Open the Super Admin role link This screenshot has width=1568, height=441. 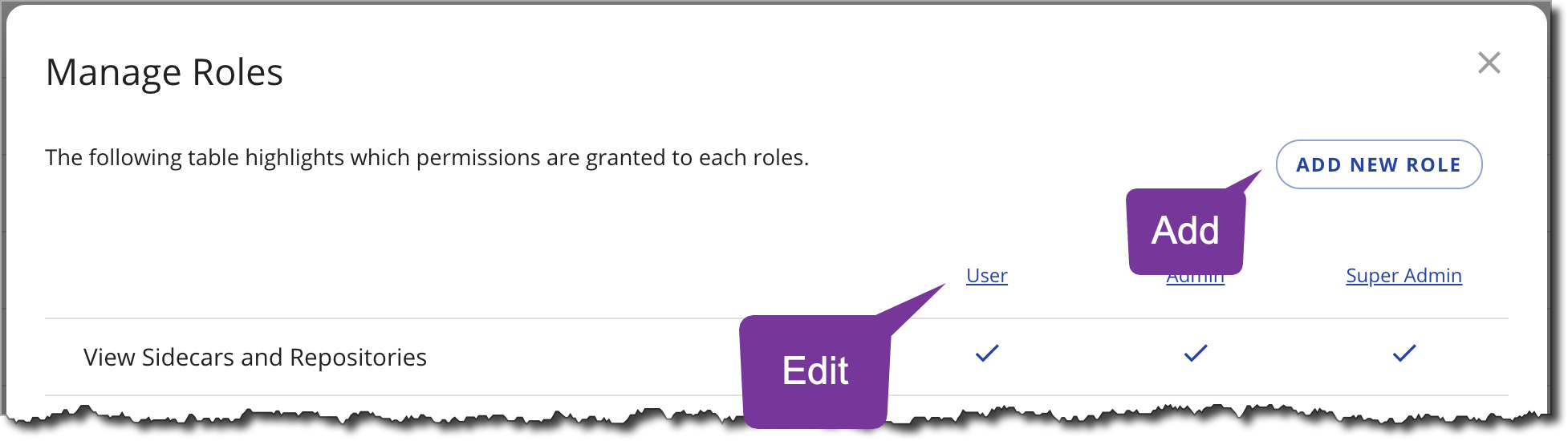[1403, 275]
